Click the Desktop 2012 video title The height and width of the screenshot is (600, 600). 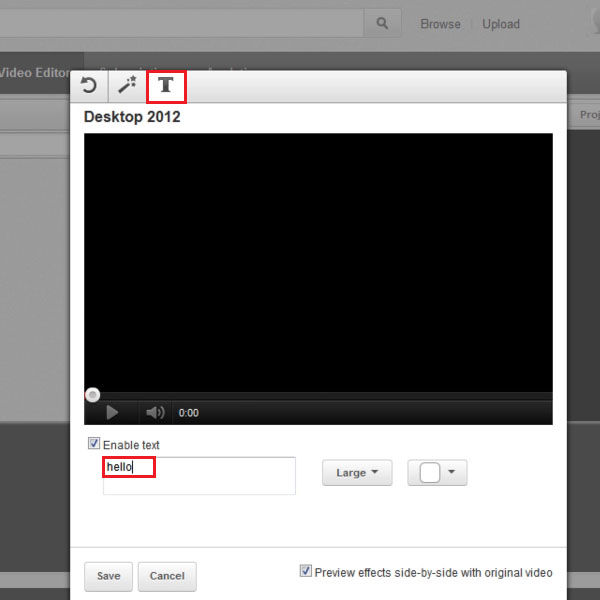coord(132,117)
